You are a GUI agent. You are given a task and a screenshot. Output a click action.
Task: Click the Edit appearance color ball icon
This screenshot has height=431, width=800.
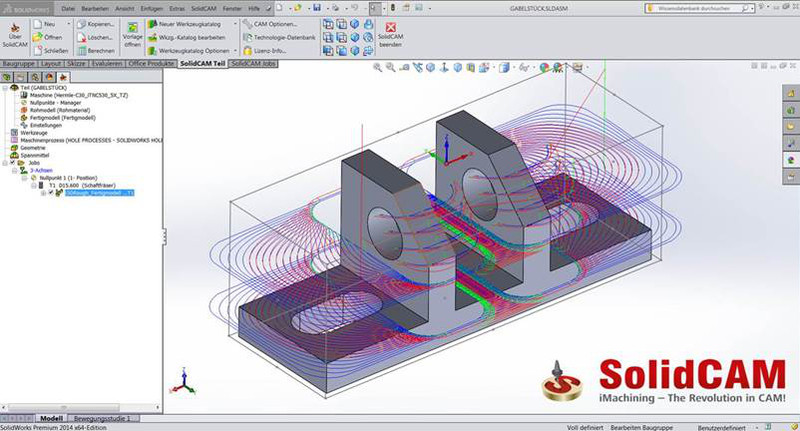pyautogui.click(x=545, y=67)
